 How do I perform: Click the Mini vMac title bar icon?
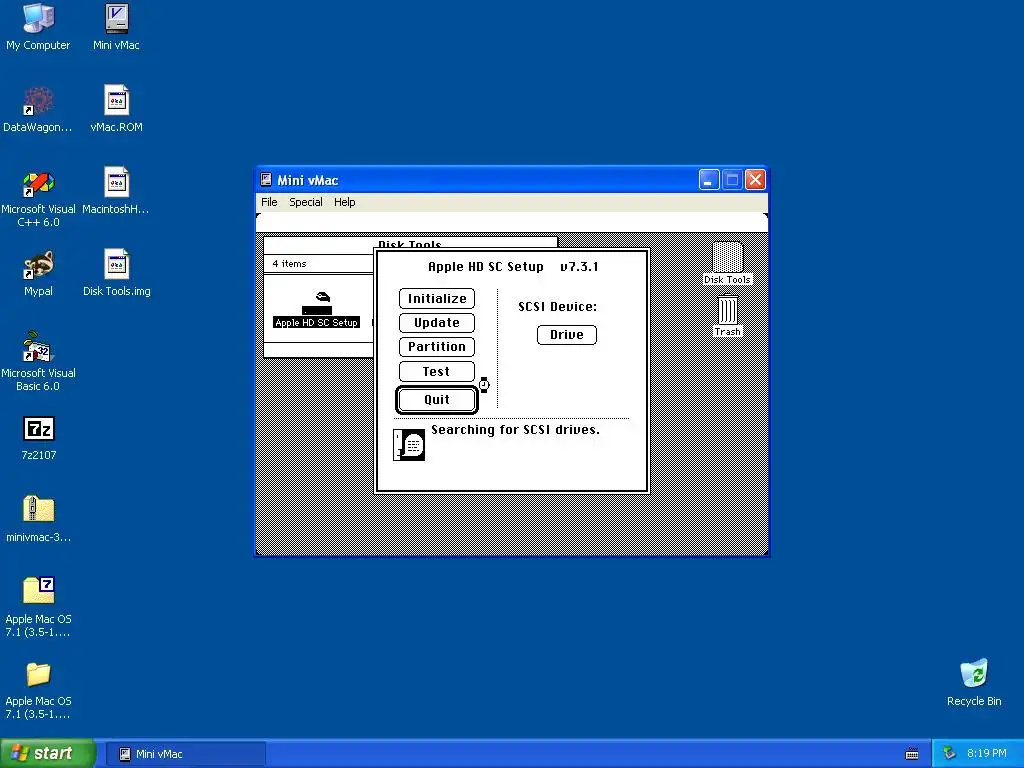[266, 180]
